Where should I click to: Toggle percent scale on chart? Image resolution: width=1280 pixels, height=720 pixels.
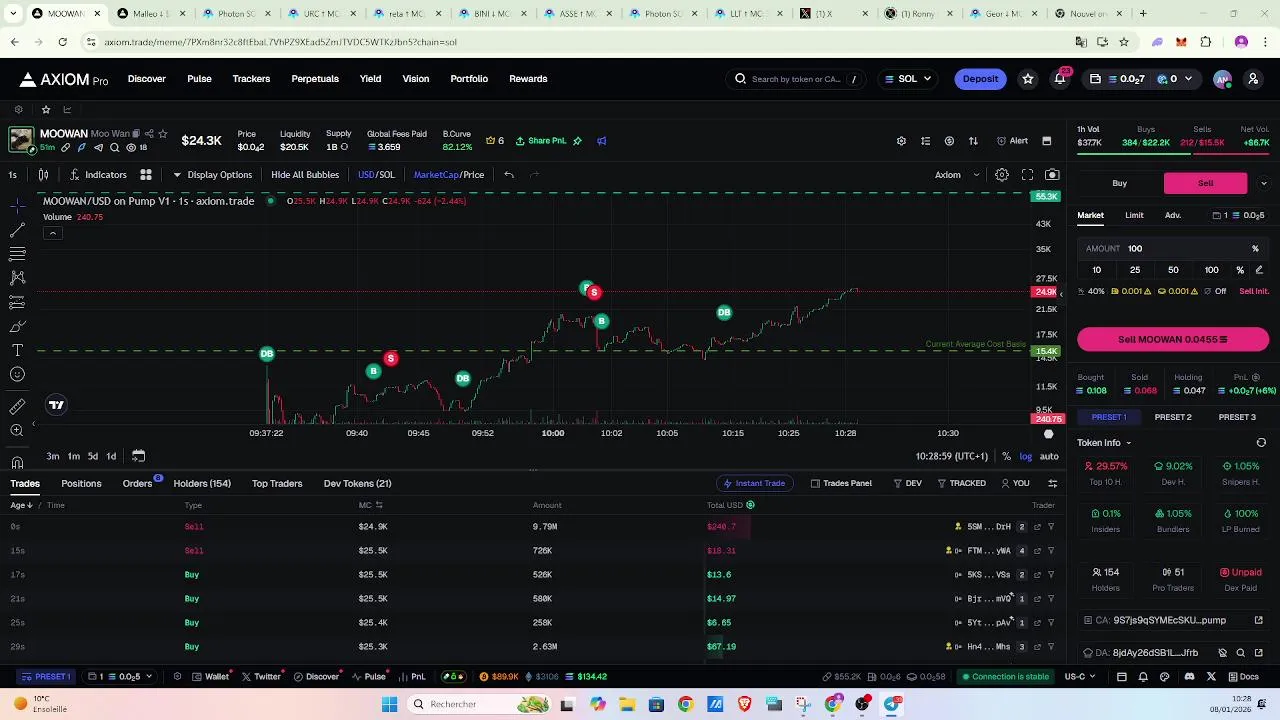tap(1006, 456)
